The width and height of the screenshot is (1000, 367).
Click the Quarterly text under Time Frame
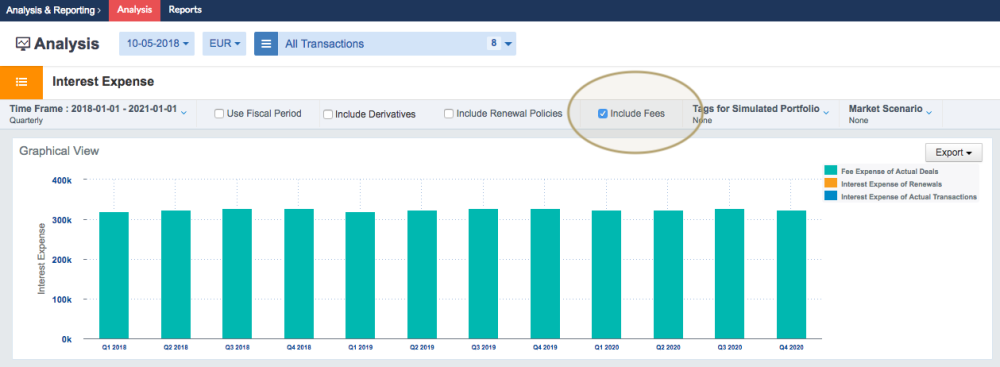(x=26, y=120)
